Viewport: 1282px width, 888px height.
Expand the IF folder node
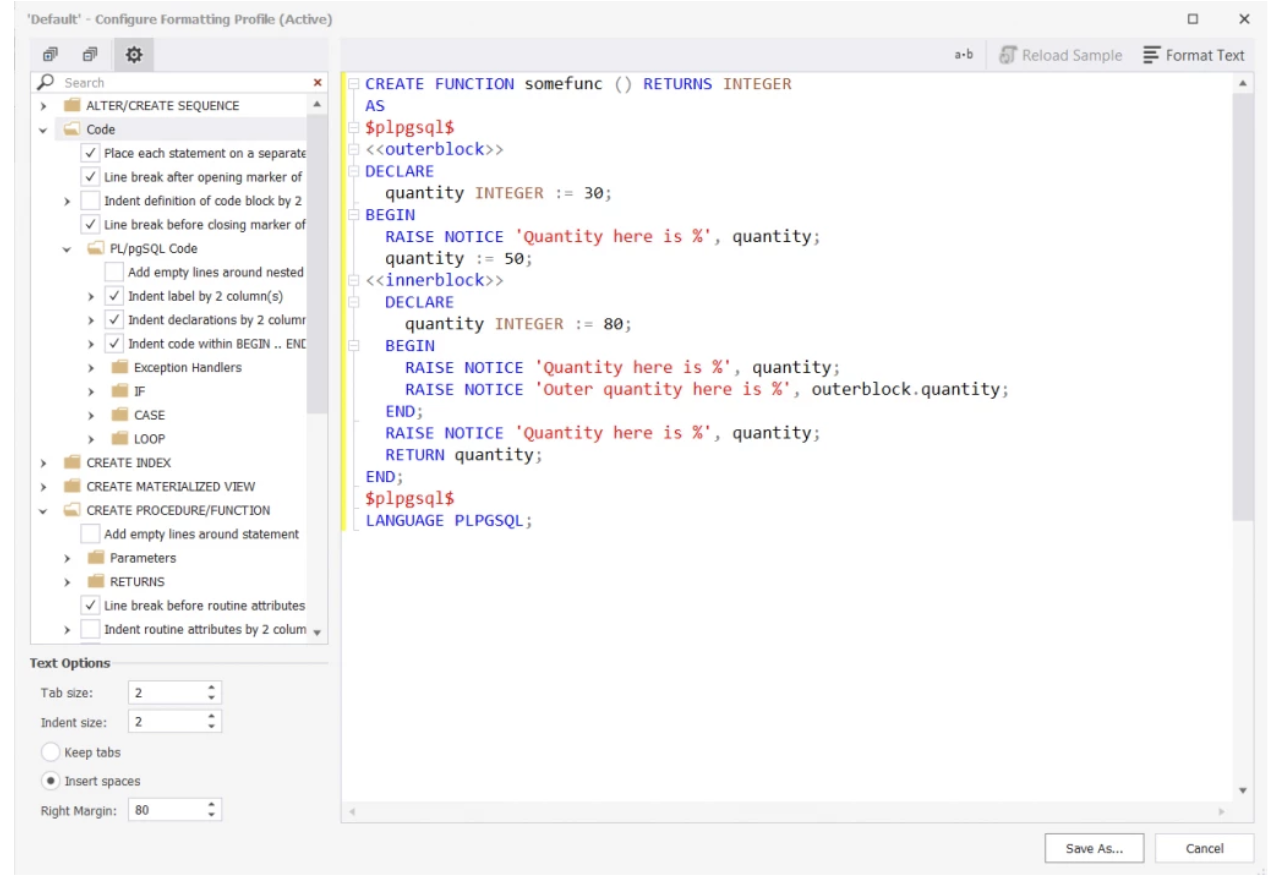[91, 391]
